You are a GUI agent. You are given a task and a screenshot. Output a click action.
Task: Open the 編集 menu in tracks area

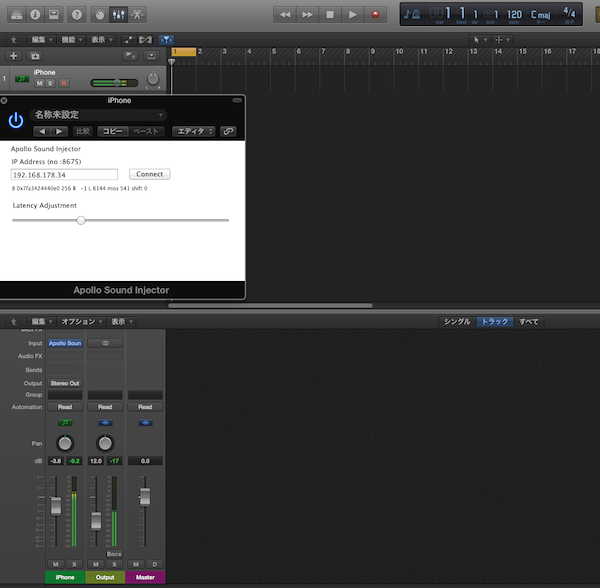click(41, 39)
